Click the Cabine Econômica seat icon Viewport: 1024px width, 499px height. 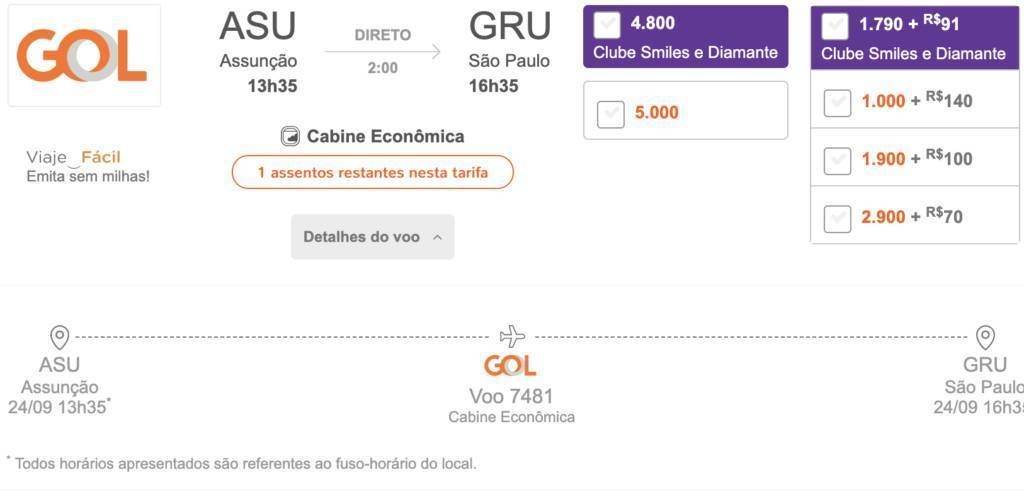coord(290,137)
